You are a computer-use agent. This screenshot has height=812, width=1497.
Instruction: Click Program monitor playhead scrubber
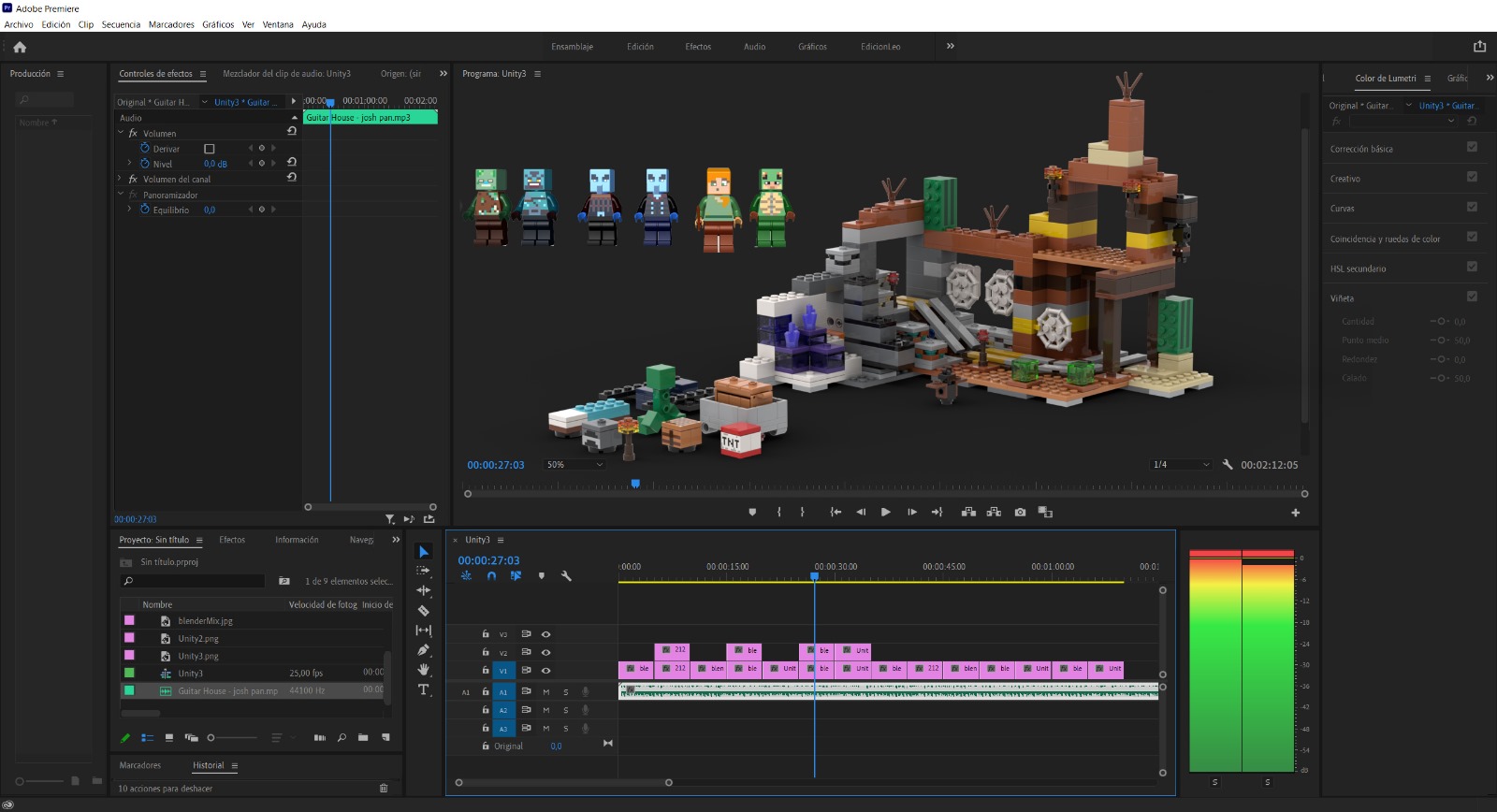click(x=635, y=484)
